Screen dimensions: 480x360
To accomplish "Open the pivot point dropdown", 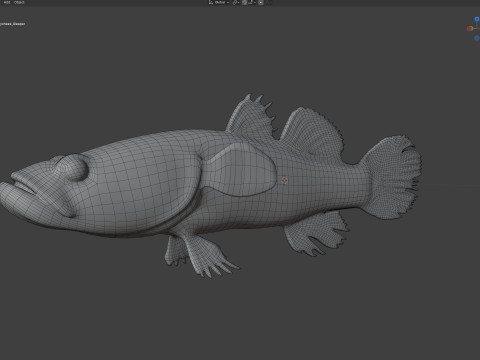I will click(x=236, y=2).
